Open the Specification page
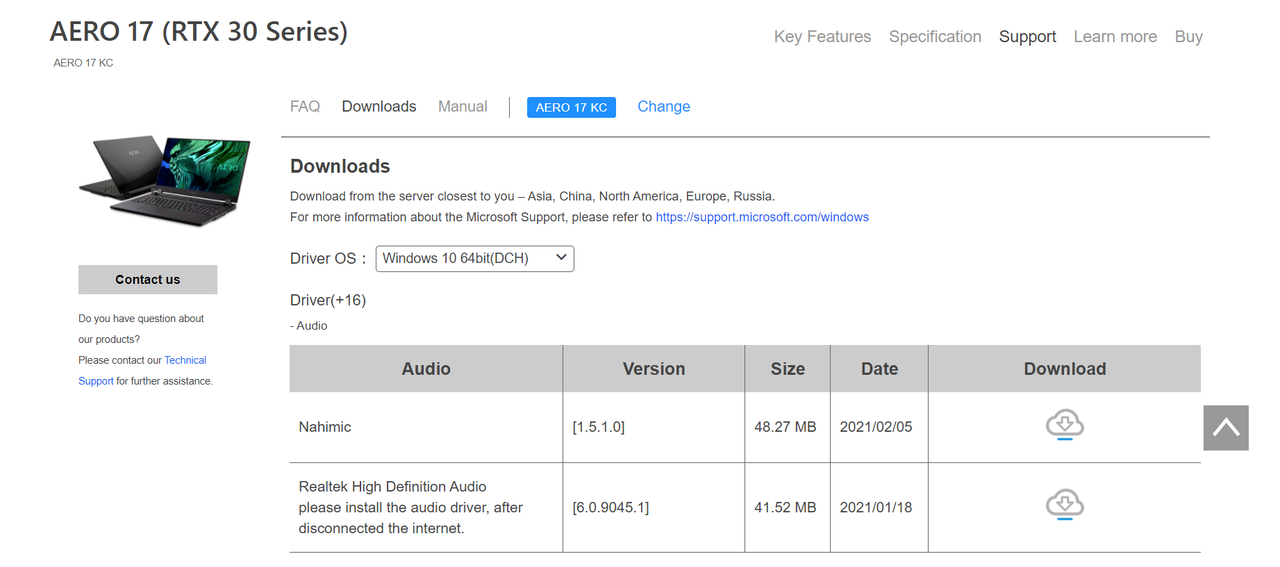 [935, 37]
